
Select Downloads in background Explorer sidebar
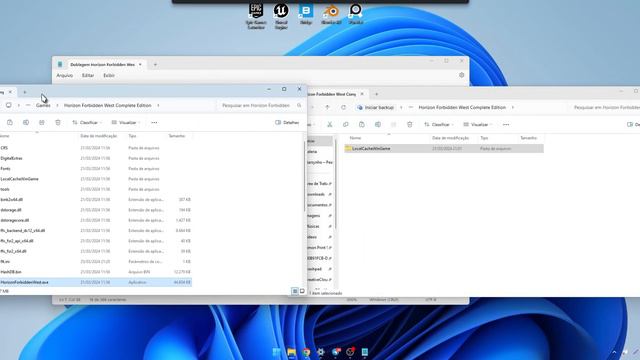tap(320, 194)
